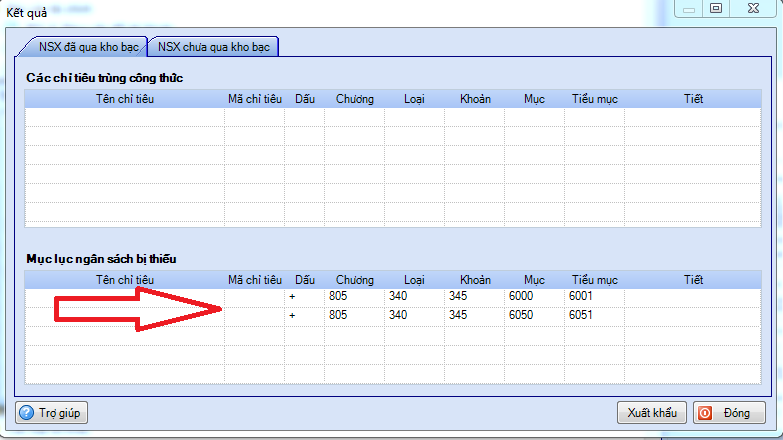Click Khoản header in bottom table
The width and height of the screenshot is (783, 440).
click(x=475, y=280)
